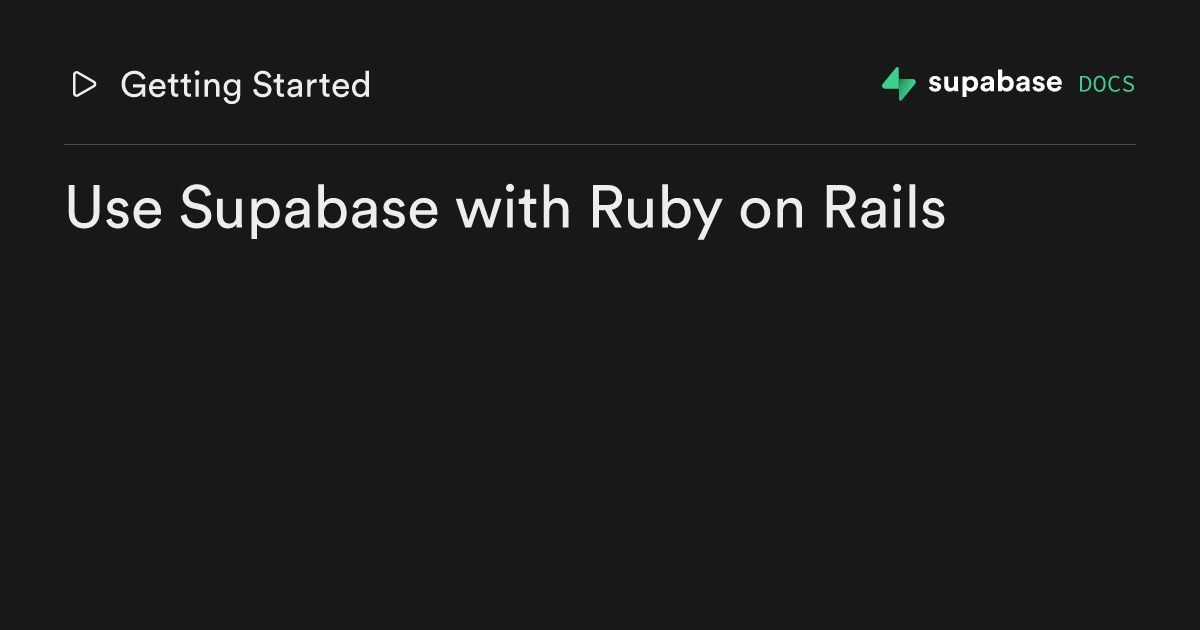Click the word "Supabase" in the title
Screen dimensions: 1200x630
point(308,210)
